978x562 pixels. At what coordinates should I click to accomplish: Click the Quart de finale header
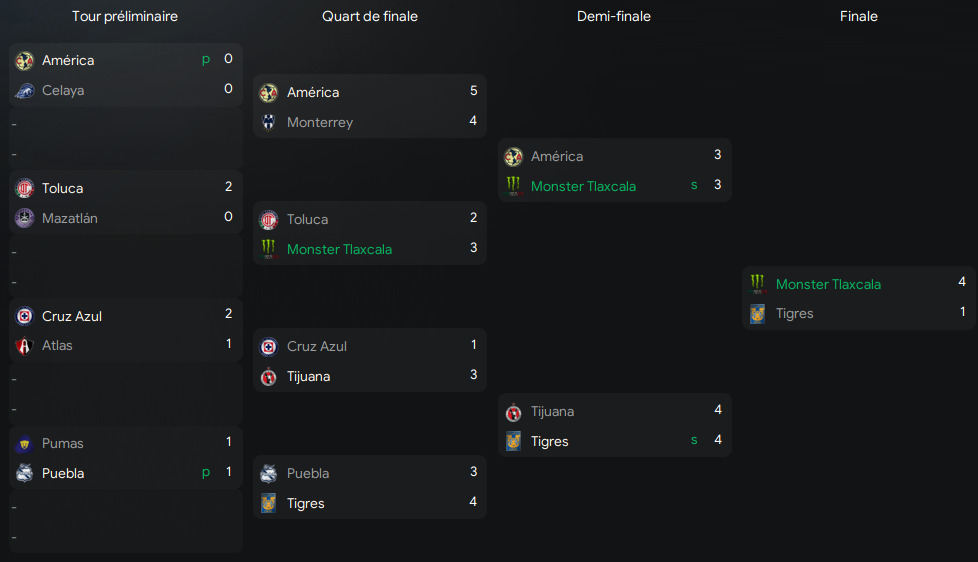click(370, 17)
